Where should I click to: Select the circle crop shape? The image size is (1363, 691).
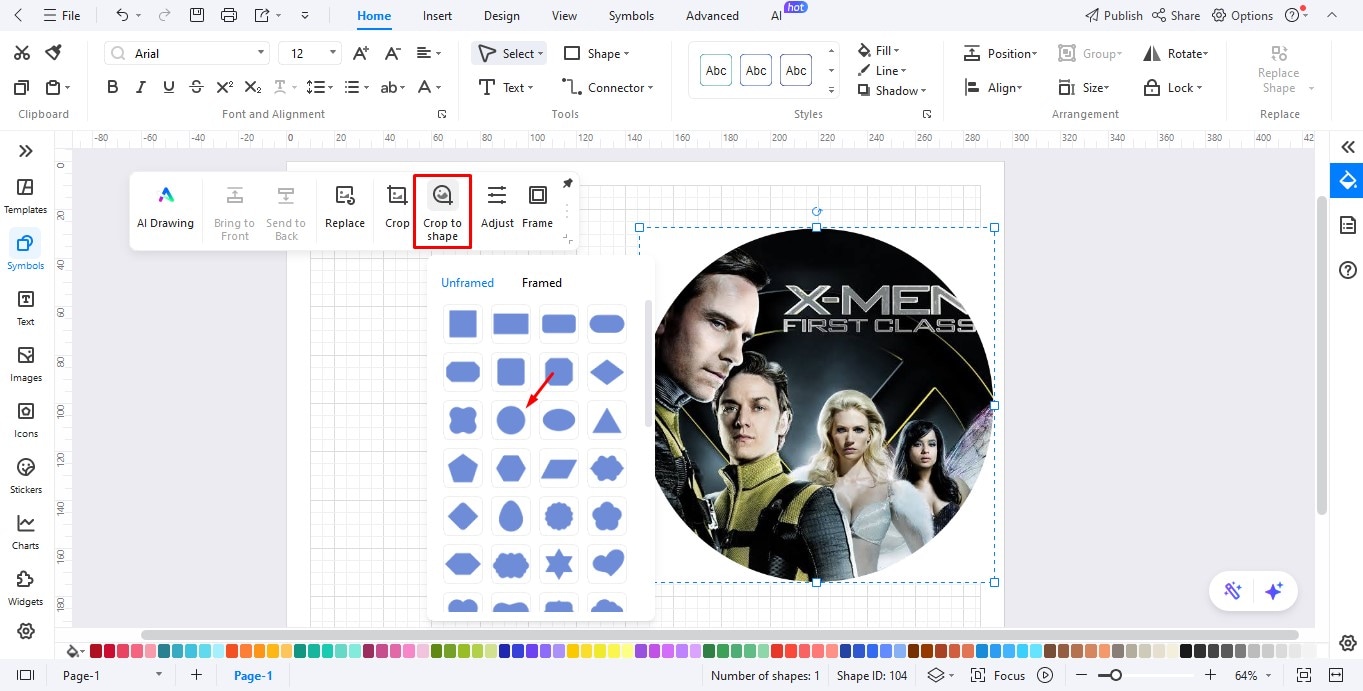511,420
